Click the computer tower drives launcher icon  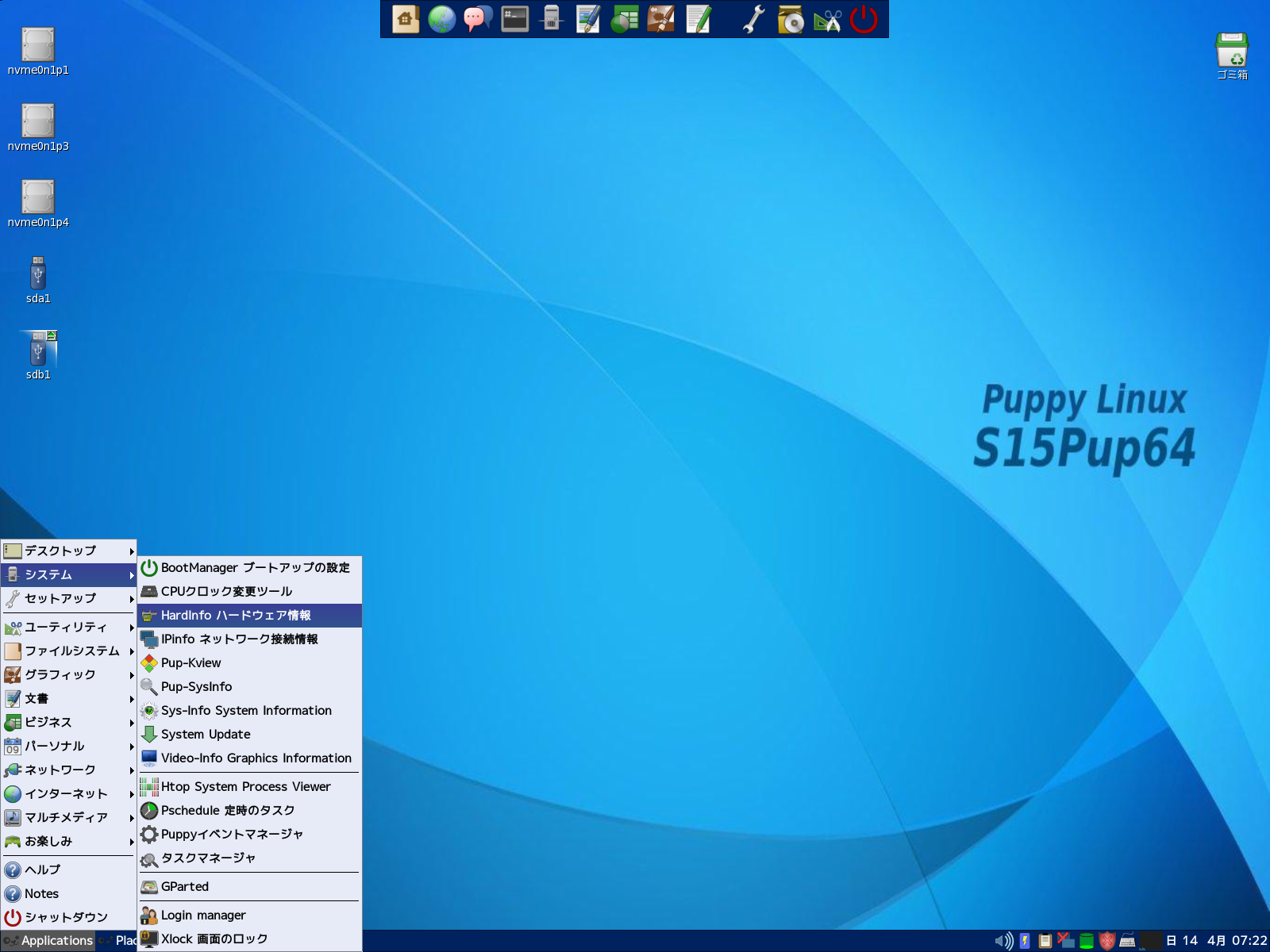[551, 19]
